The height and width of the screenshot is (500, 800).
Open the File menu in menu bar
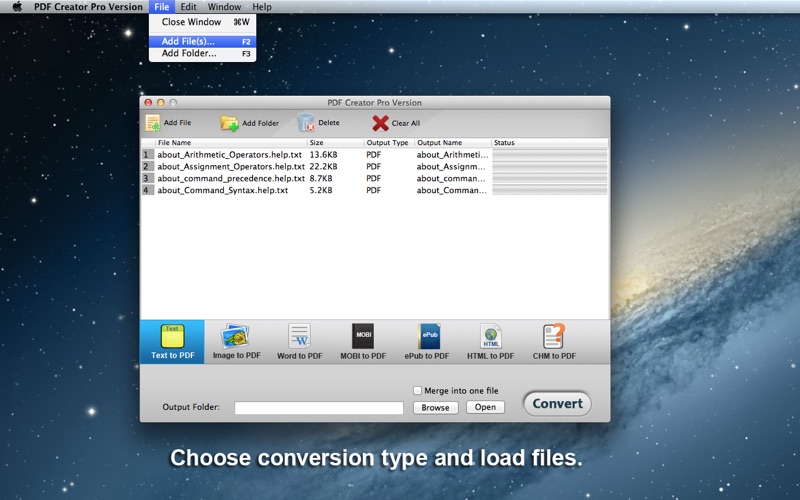[x=162, y=7]
